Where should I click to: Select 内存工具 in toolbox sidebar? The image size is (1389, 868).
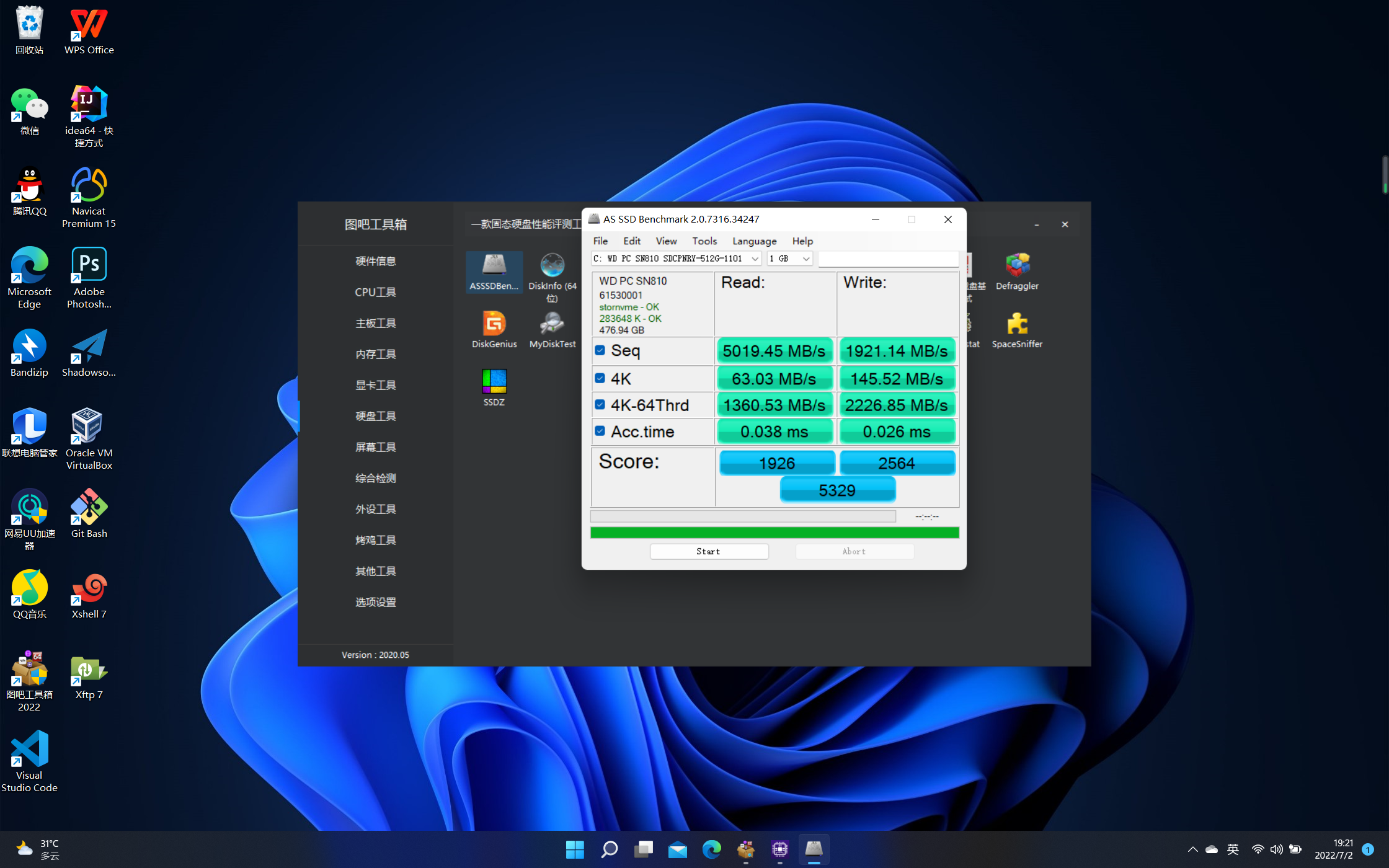(375, 354)
